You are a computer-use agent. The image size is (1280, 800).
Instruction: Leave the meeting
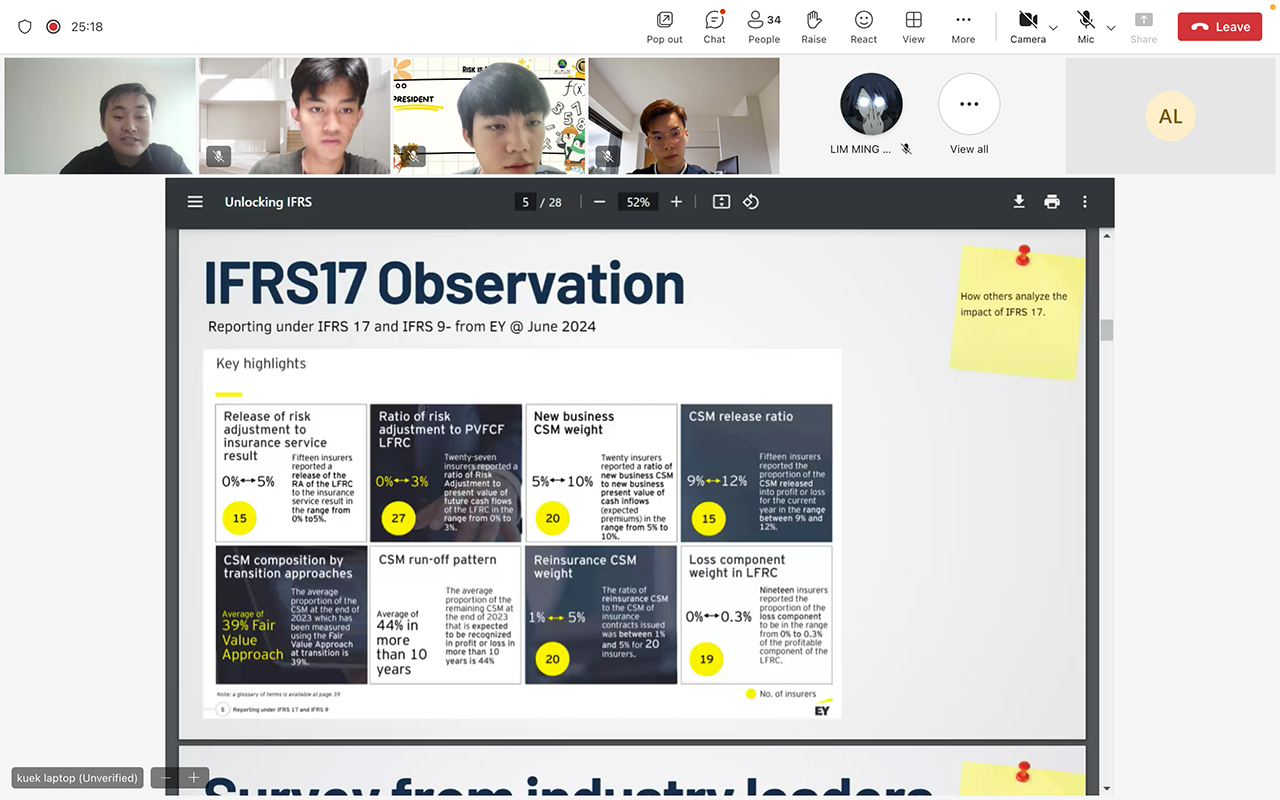point(1220,27)
